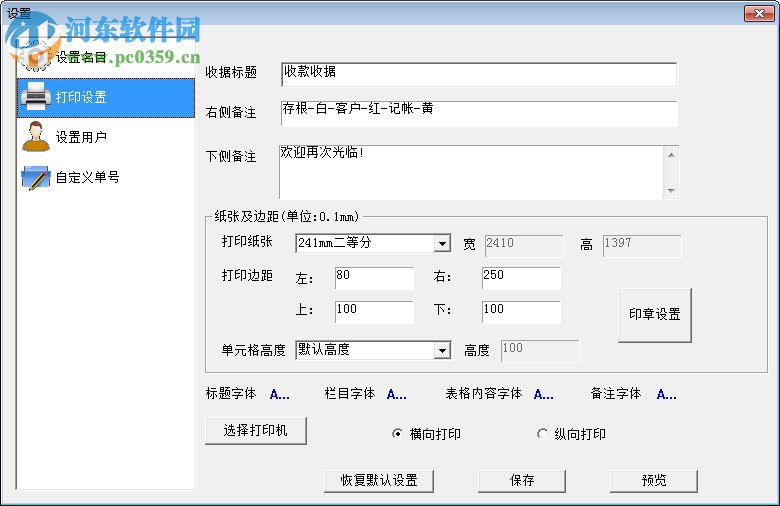This screenshot has height=506, width=780.
Task: Expand the 单元格高度 dropdown arrow
Action: (x=442, y=350)
